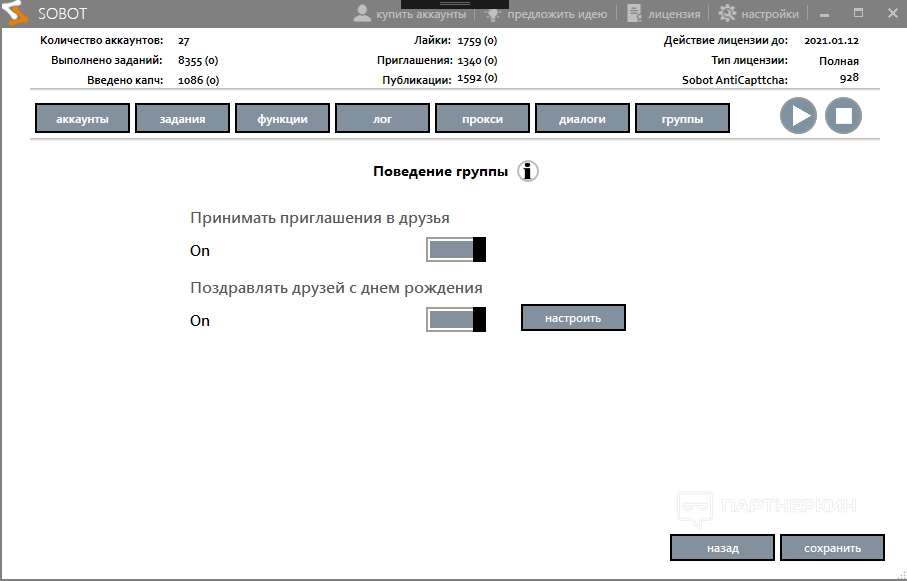Select the группы tab

(x=683, y=119)
